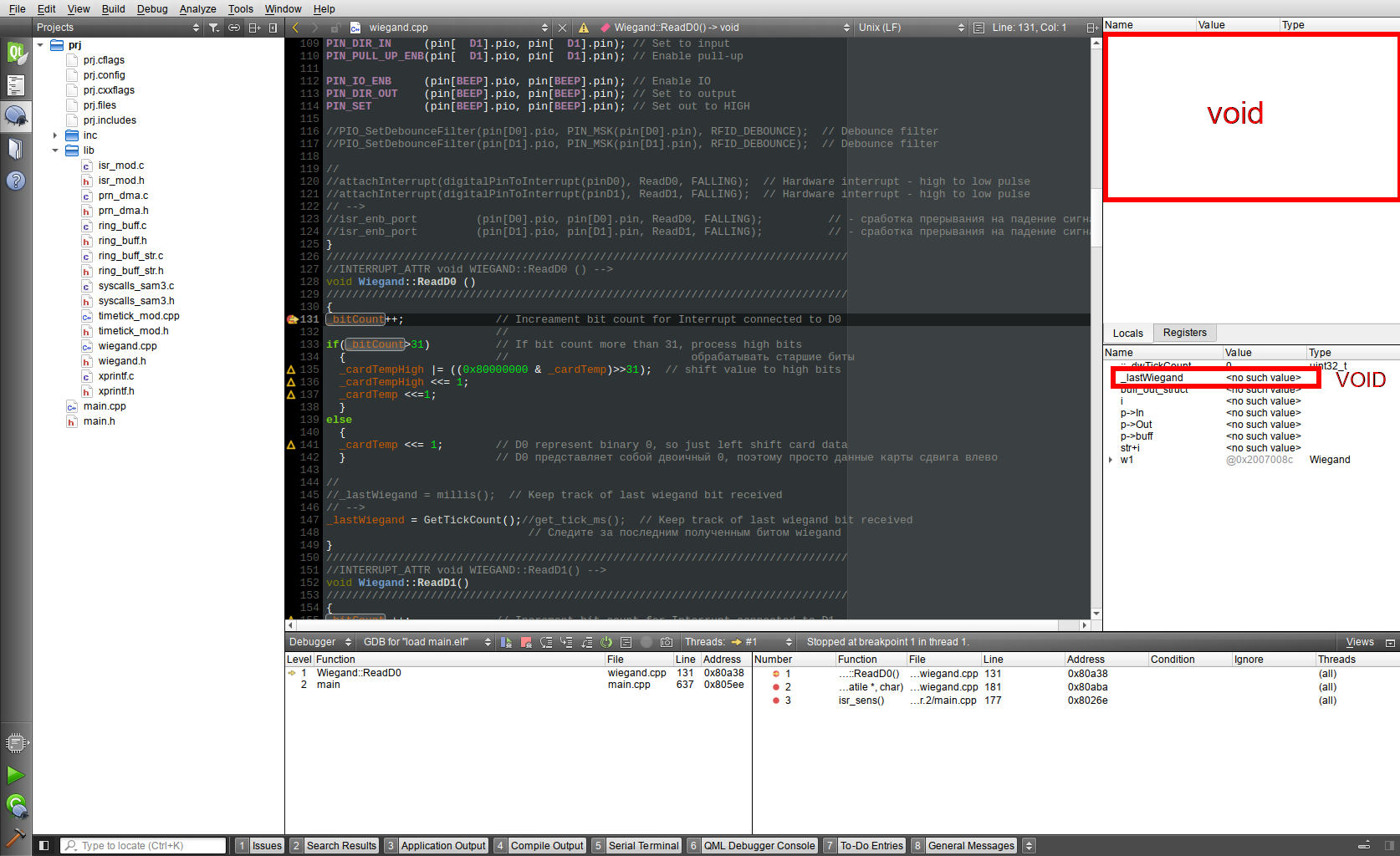Click the camera snapshot icon in debugger toolbar
The image size is (1400, 856).
coord(667,642)
